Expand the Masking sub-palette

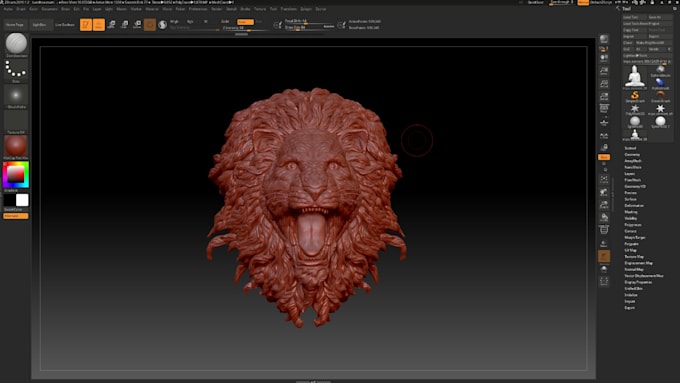pos(631,212)
